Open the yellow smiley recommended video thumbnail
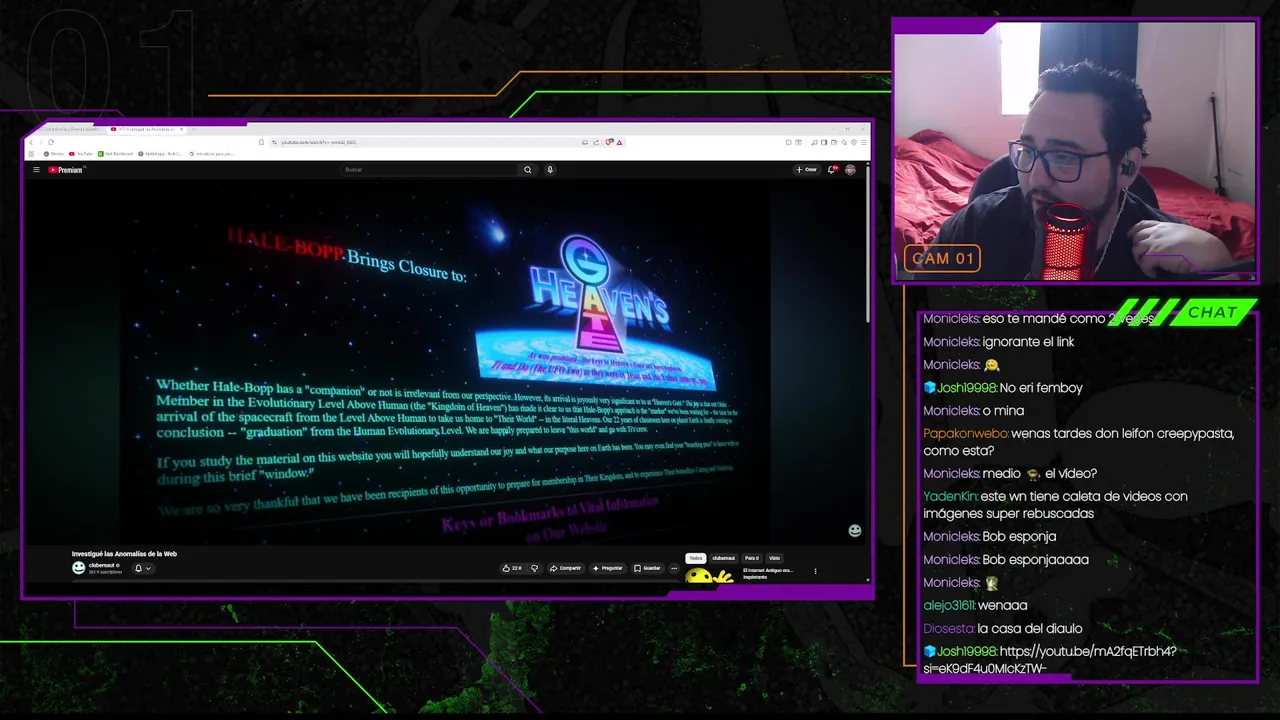Viewport: 1280px width, 720px height. click(x=710, y=575)
